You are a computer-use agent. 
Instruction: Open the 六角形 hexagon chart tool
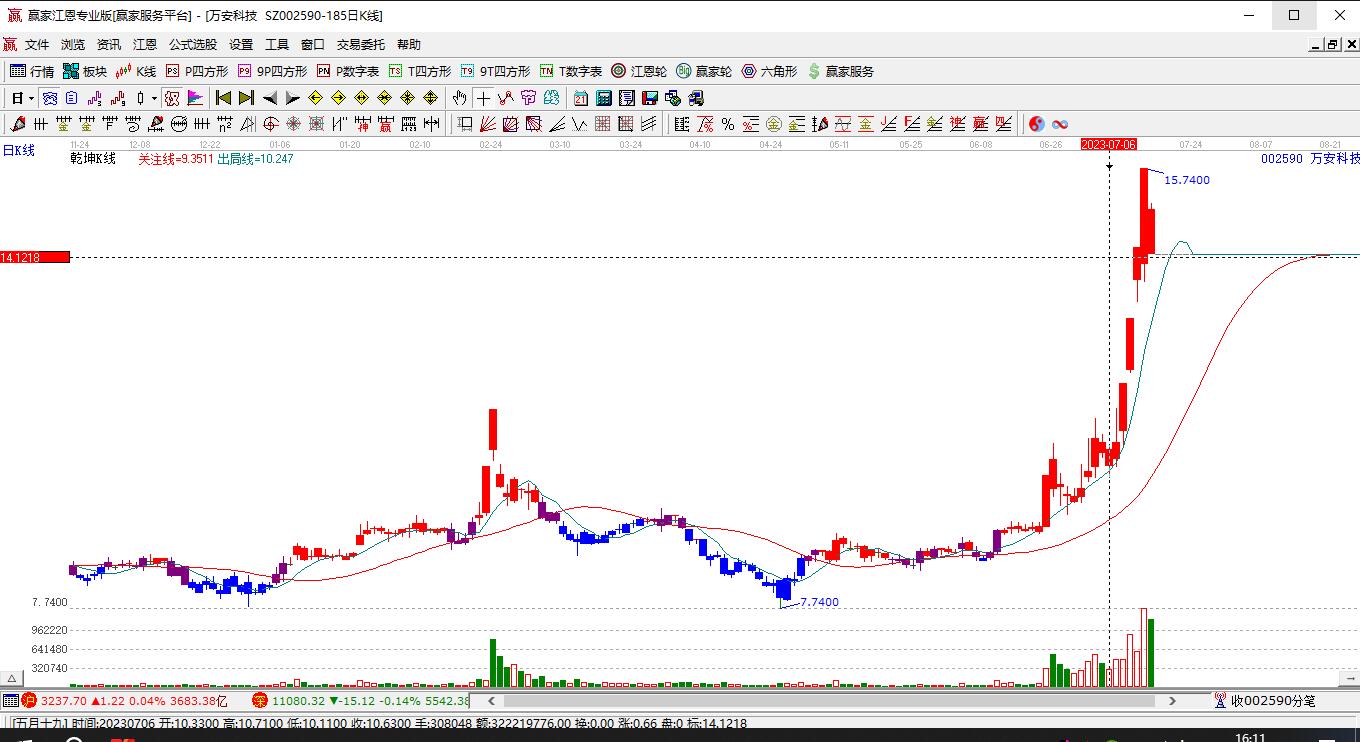point(769,71)
